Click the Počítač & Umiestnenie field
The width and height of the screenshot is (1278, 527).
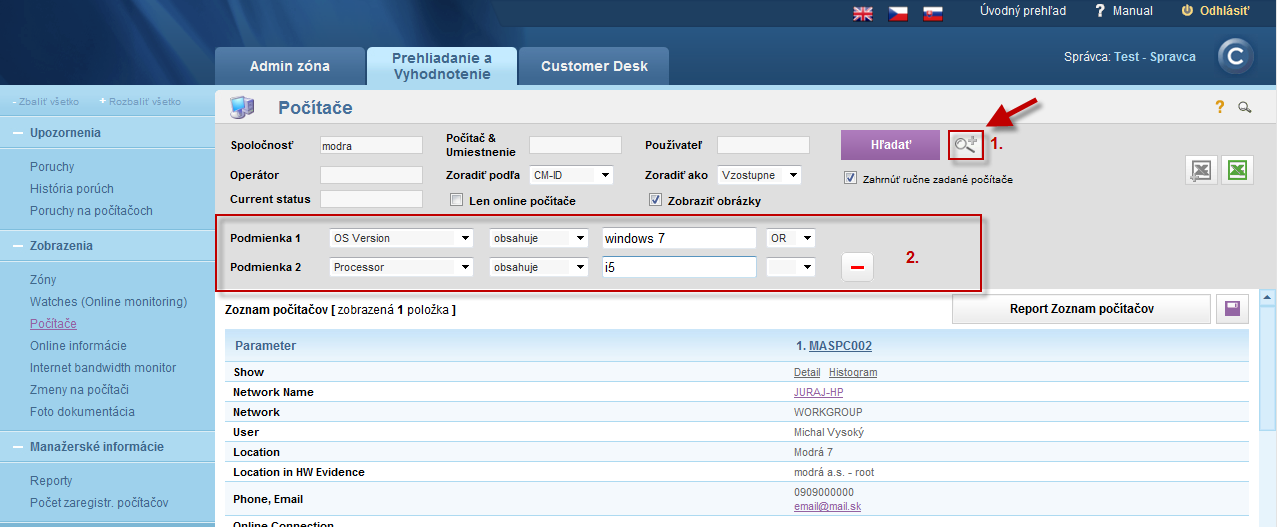(575, 145)
